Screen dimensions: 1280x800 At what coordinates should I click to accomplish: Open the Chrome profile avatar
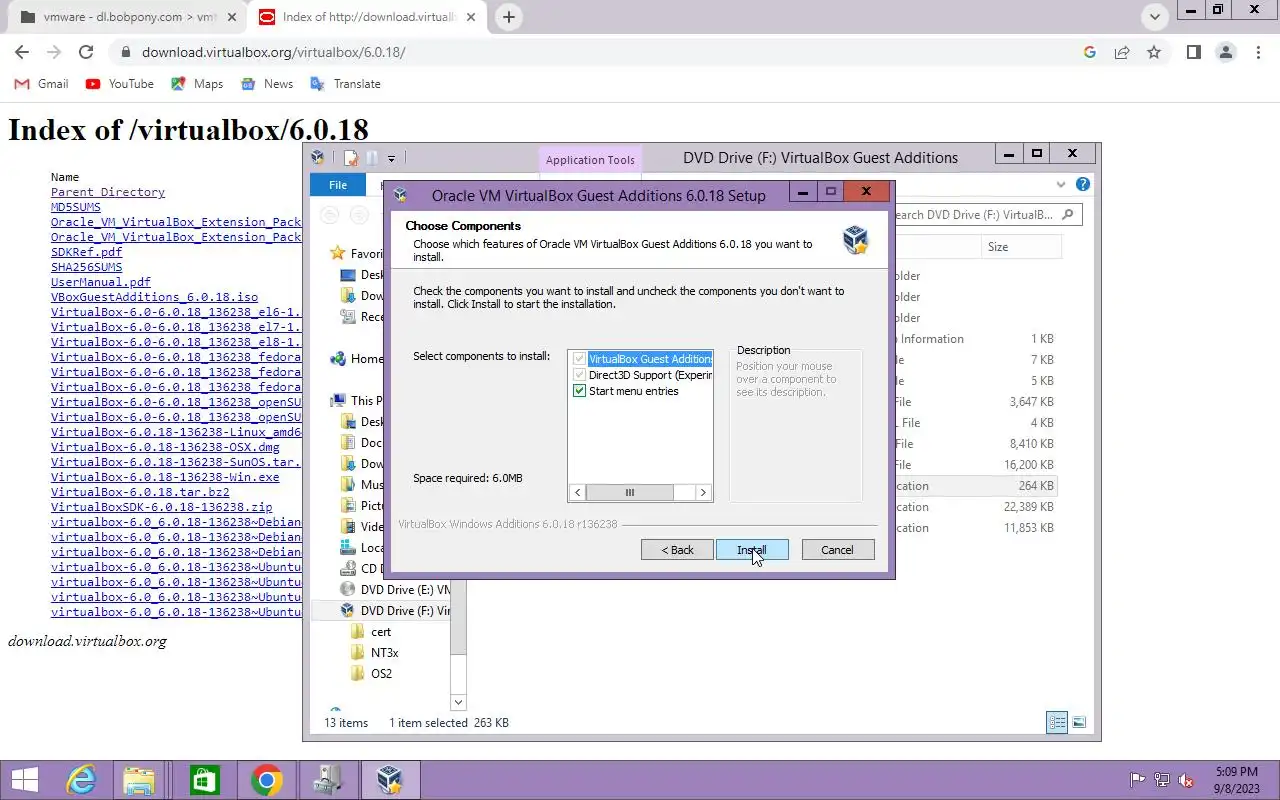(1226, 52)
